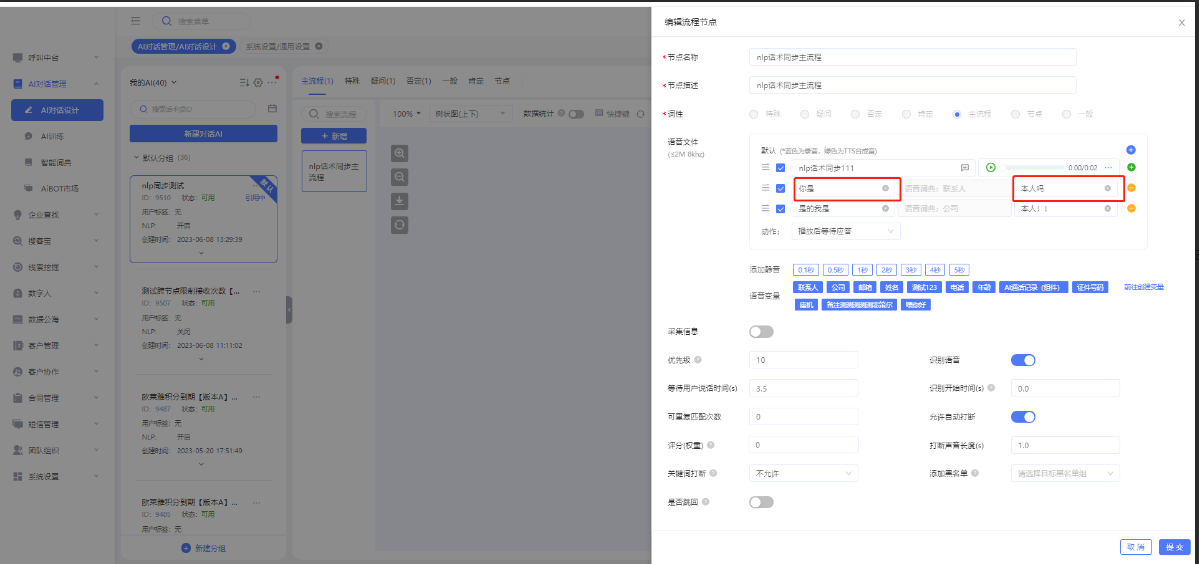
Task: Turn off the 允许自动打断 switch
Action: [x=1023, y=416]
